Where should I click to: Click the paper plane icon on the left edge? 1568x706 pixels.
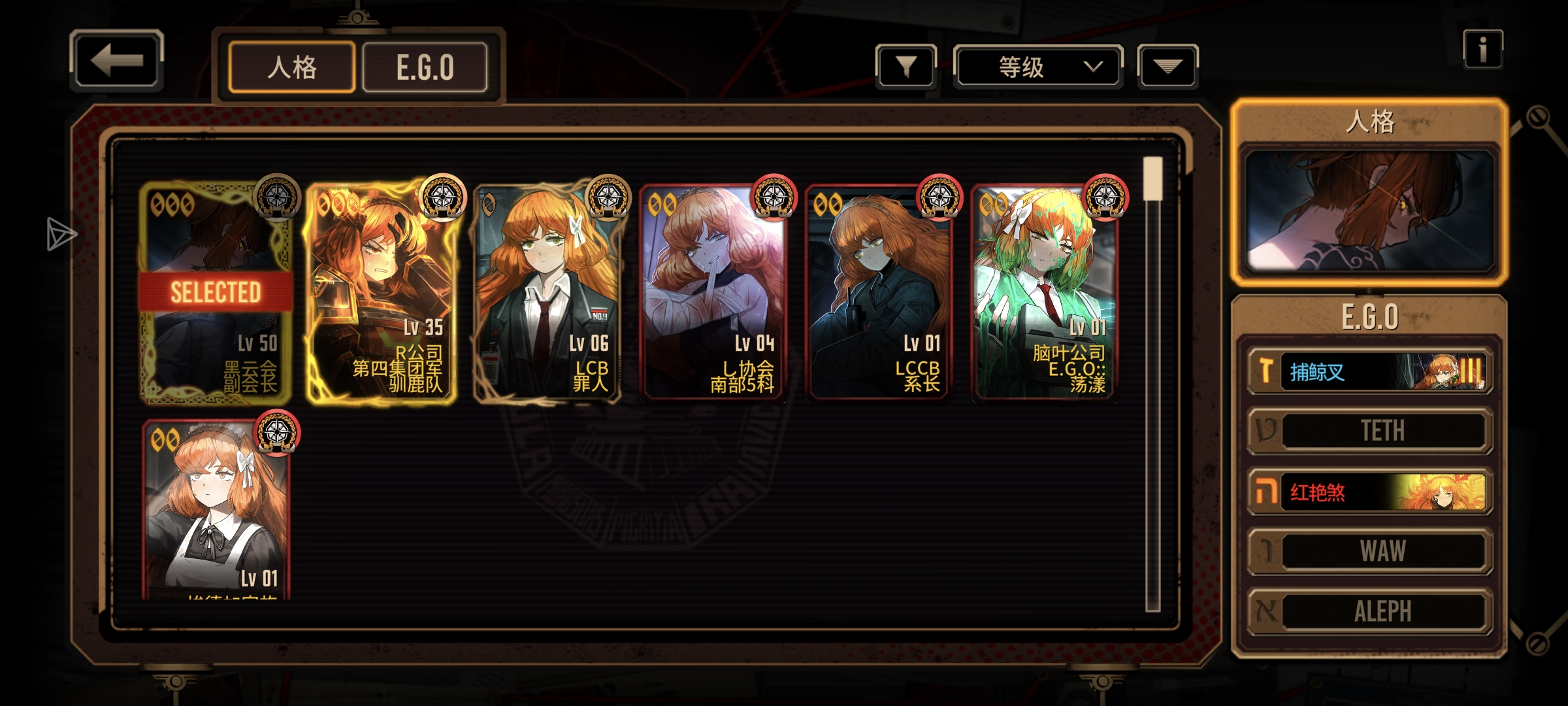tap(61, 234)
